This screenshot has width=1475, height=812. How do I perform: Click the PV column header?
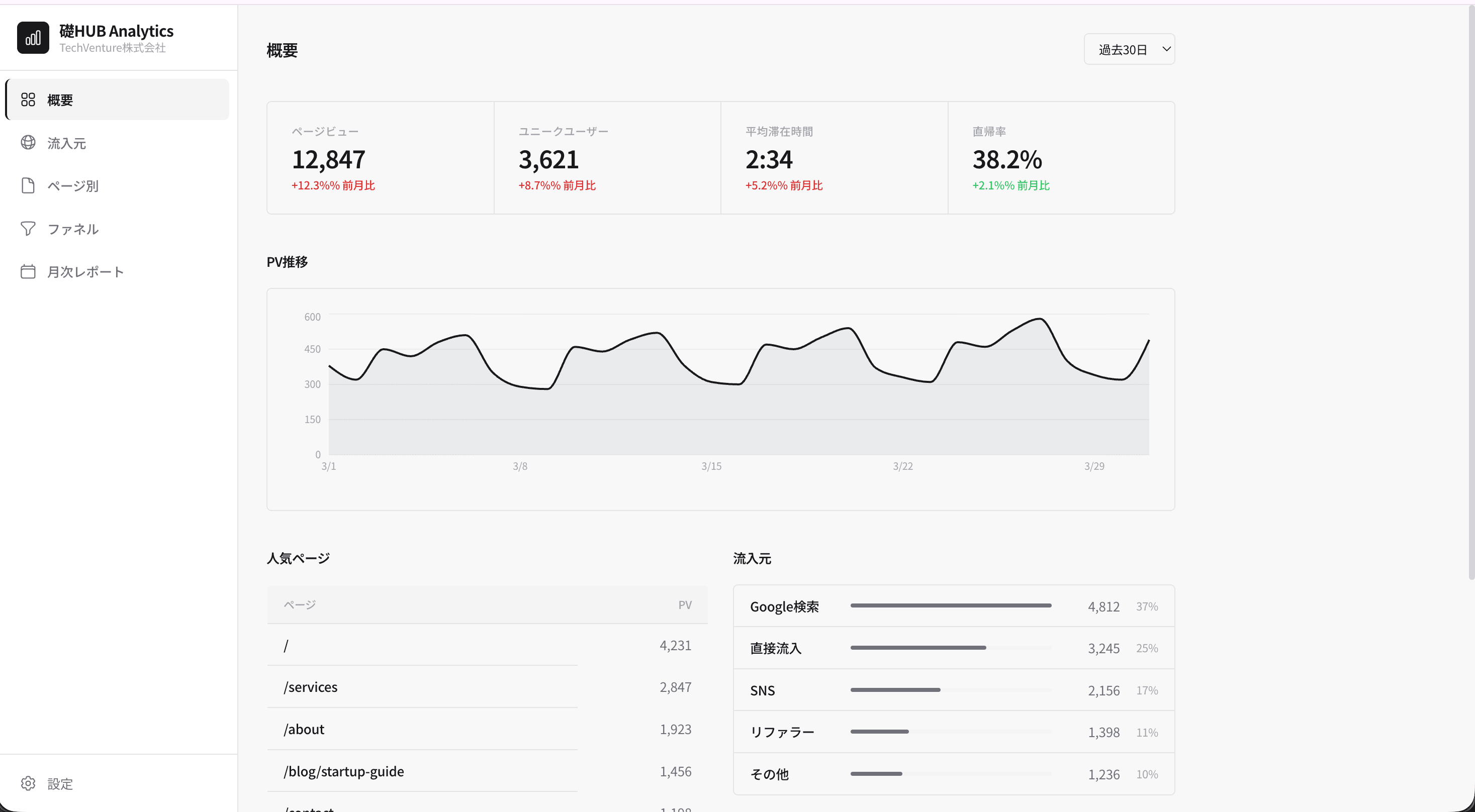click(685, 605)
